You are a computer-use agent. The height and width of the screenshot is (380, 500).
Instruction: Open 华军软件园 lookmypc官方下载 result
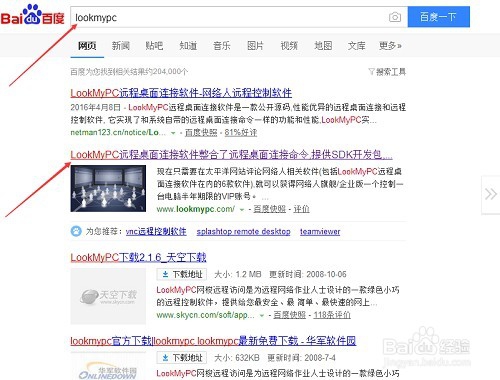(x=213, y=341)
